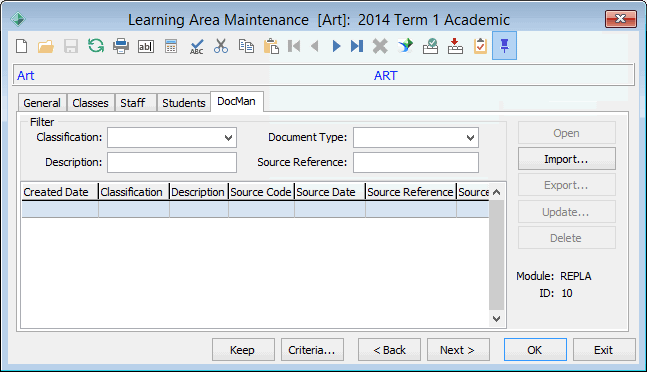
Task: Select the empty highlighted grid row
Action: pyautogui.click(x=255, y=209)
